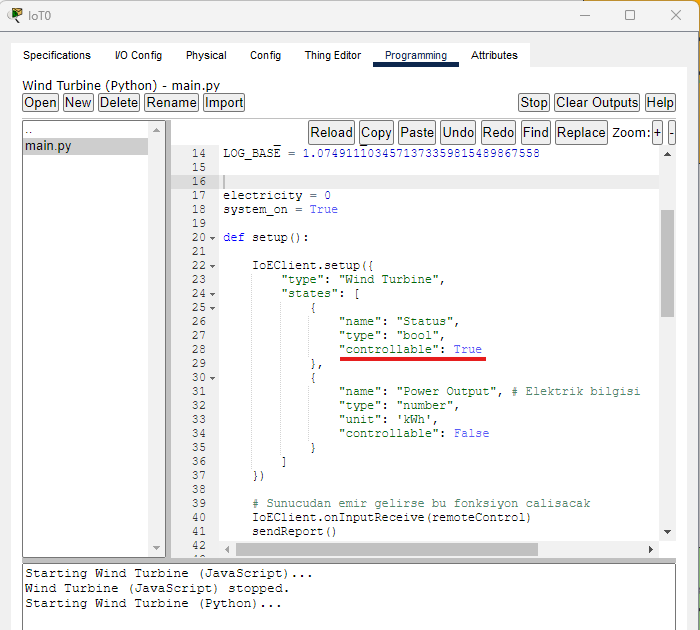Click the Paste toolbar button
This screenshot has width=700, height=630.
[417, 132]
